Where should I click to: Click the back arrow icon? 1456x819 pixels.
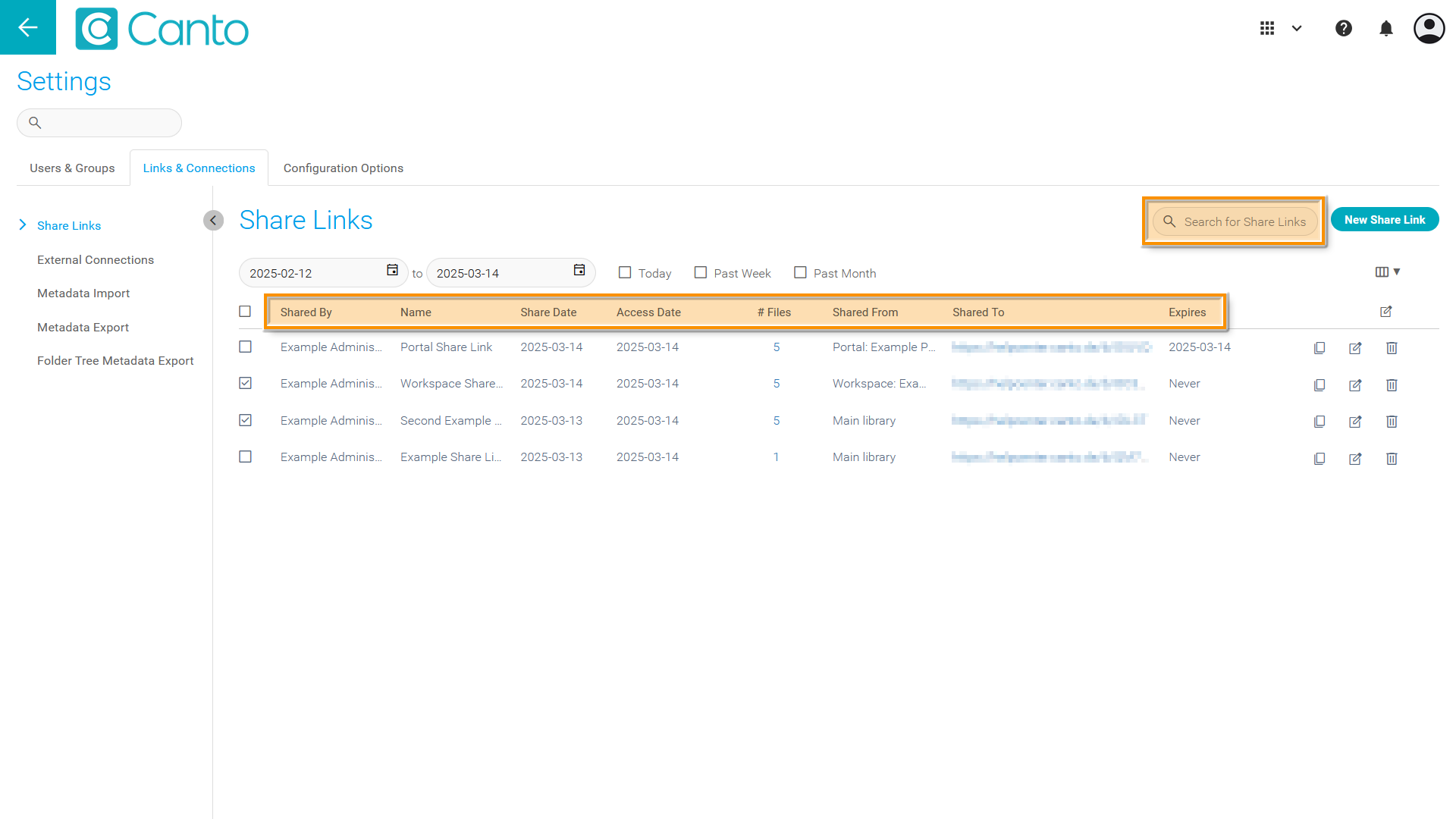coord(28,27)
